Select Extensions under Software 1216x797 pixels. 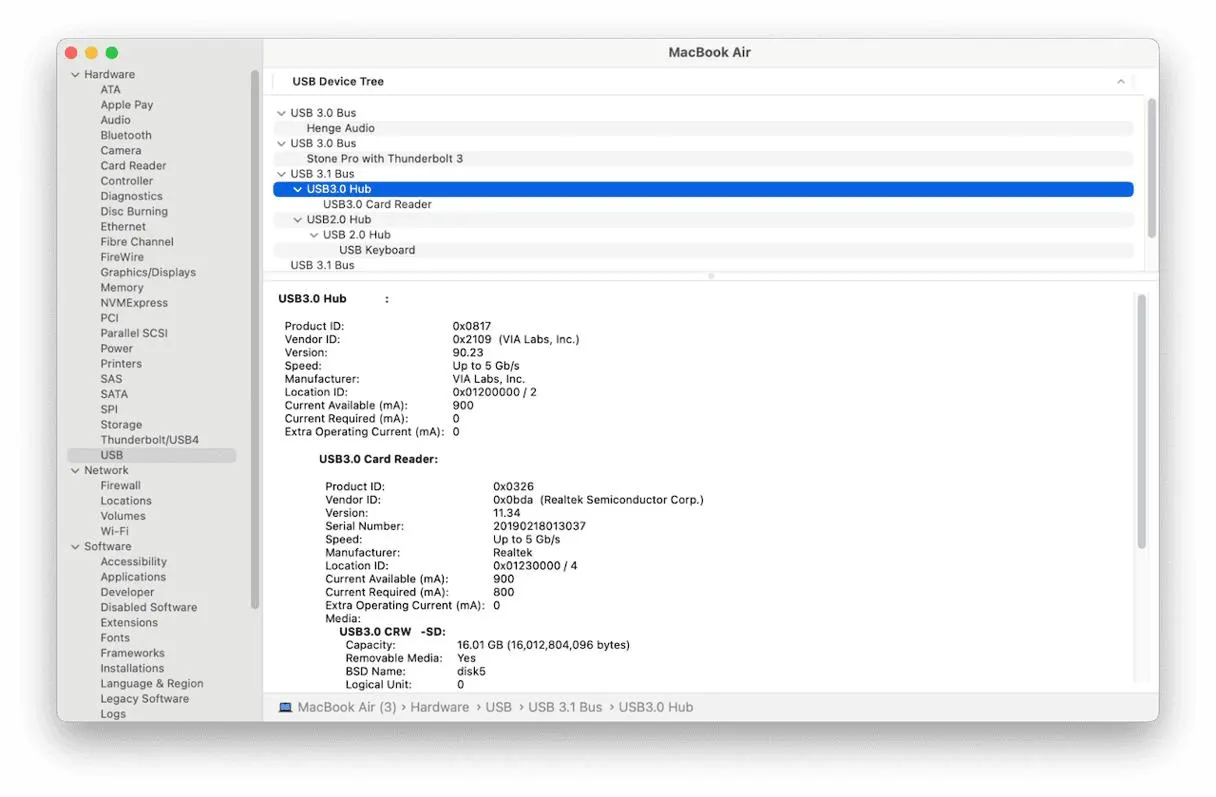pos(129,623)
